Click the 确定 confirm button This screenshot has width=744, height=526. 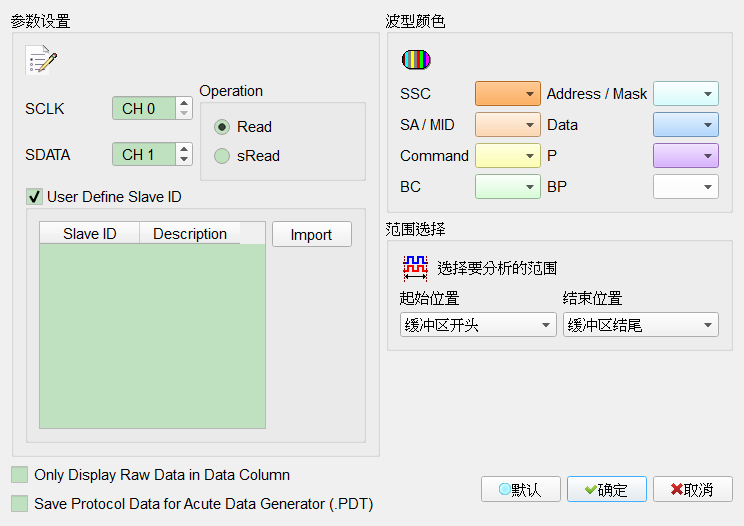click(x=606, y=489)
